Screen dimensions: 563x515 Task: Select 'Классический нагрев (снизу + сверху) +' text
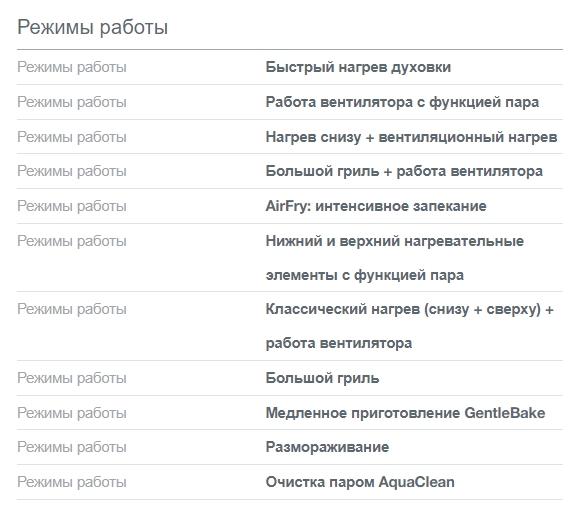(x=409, y=310)
